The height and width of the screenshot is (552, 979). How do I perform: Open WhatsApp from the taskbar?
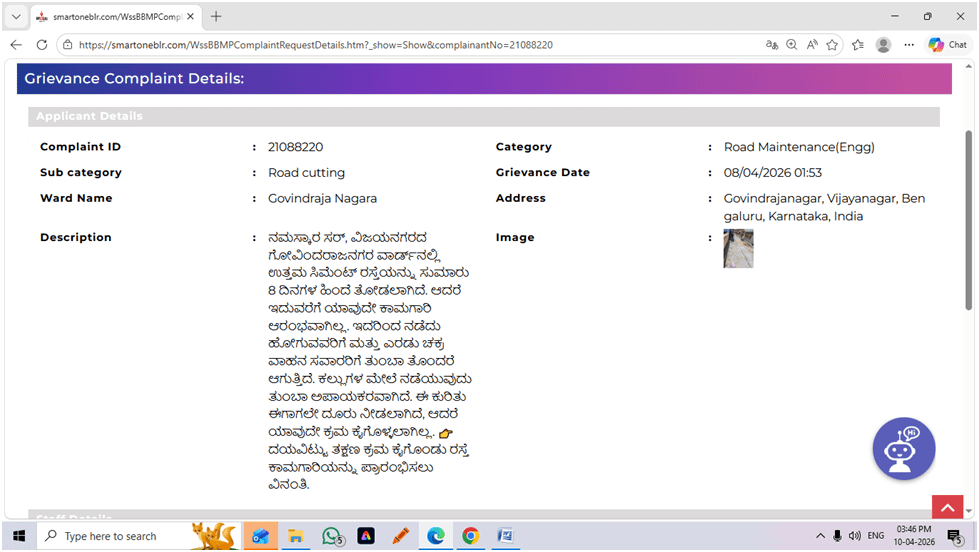tap(332, 536)
